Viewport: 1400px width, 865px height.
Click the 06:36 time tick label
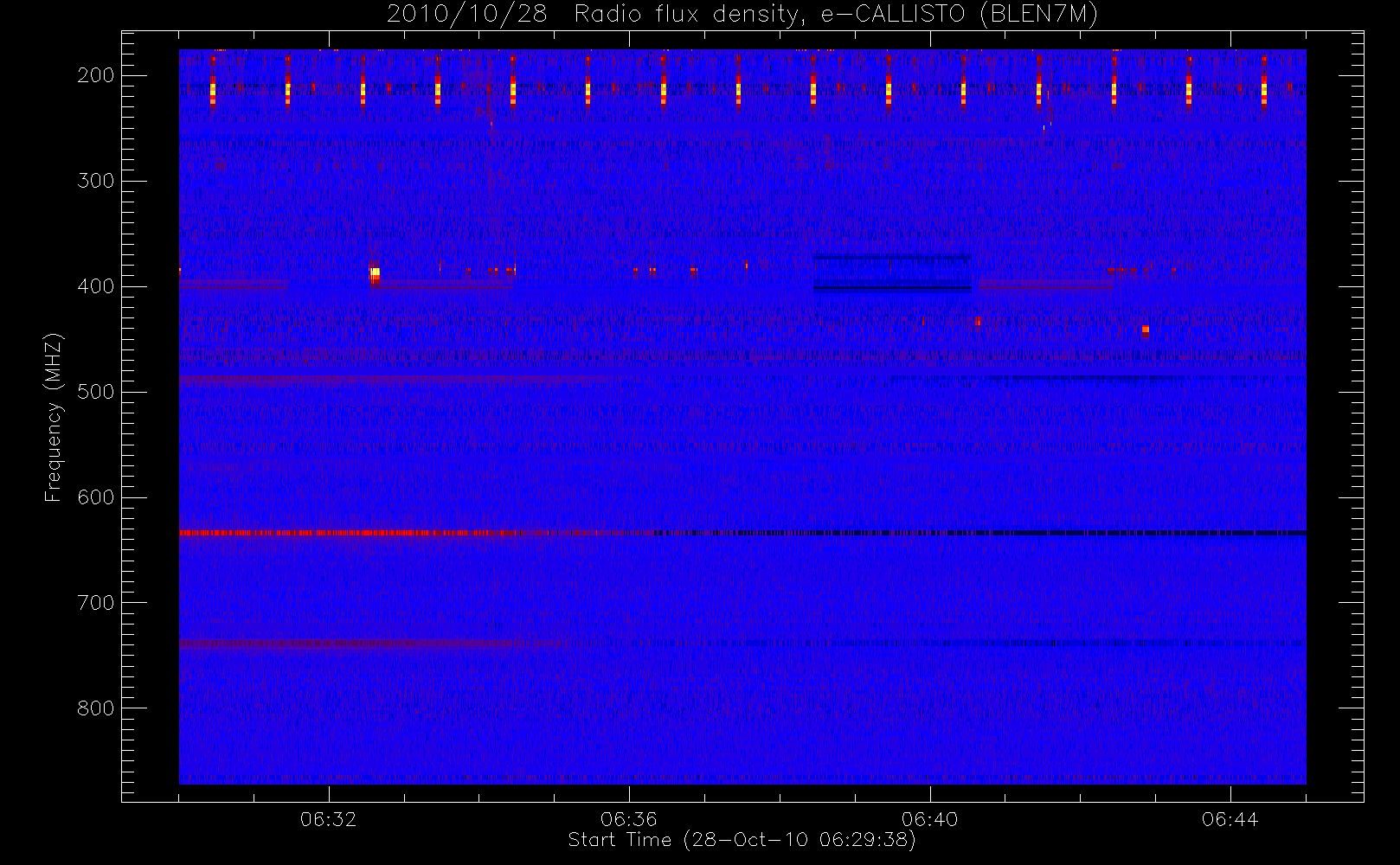tap(629, 819)
